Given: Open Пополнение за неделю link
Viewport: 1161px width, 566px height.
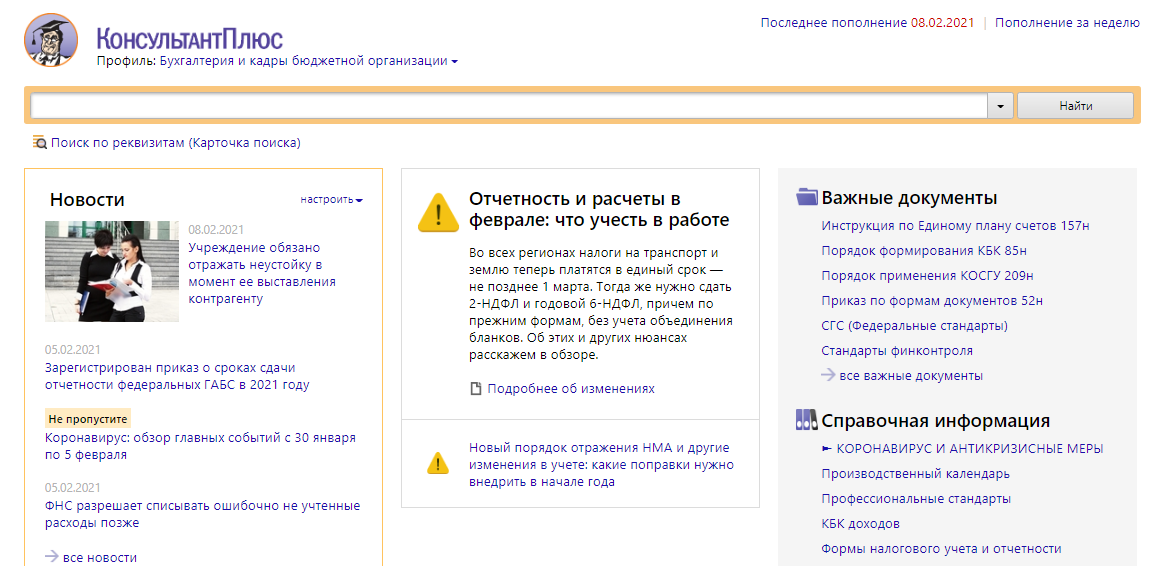Looking at the screenshot, I should 1067,23.
